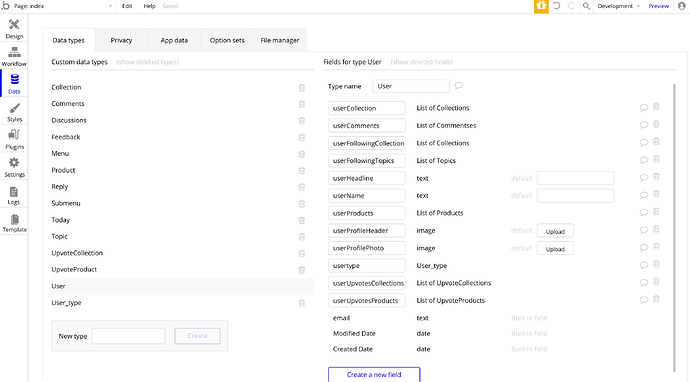Delete the userProfilePhoto field

656,246
